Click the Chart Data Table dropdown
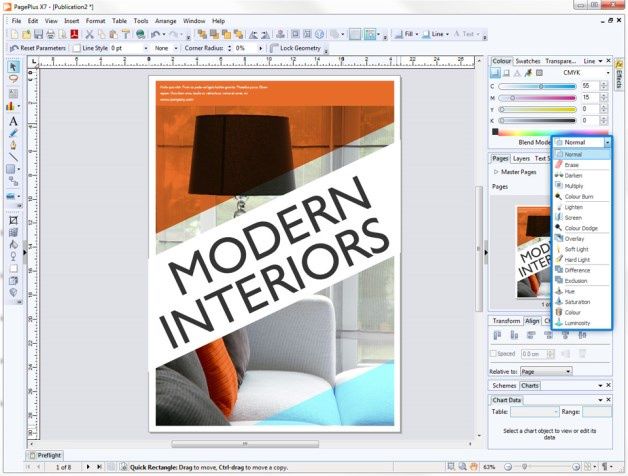This screenshot has width=628, height=476. (535, 411)
